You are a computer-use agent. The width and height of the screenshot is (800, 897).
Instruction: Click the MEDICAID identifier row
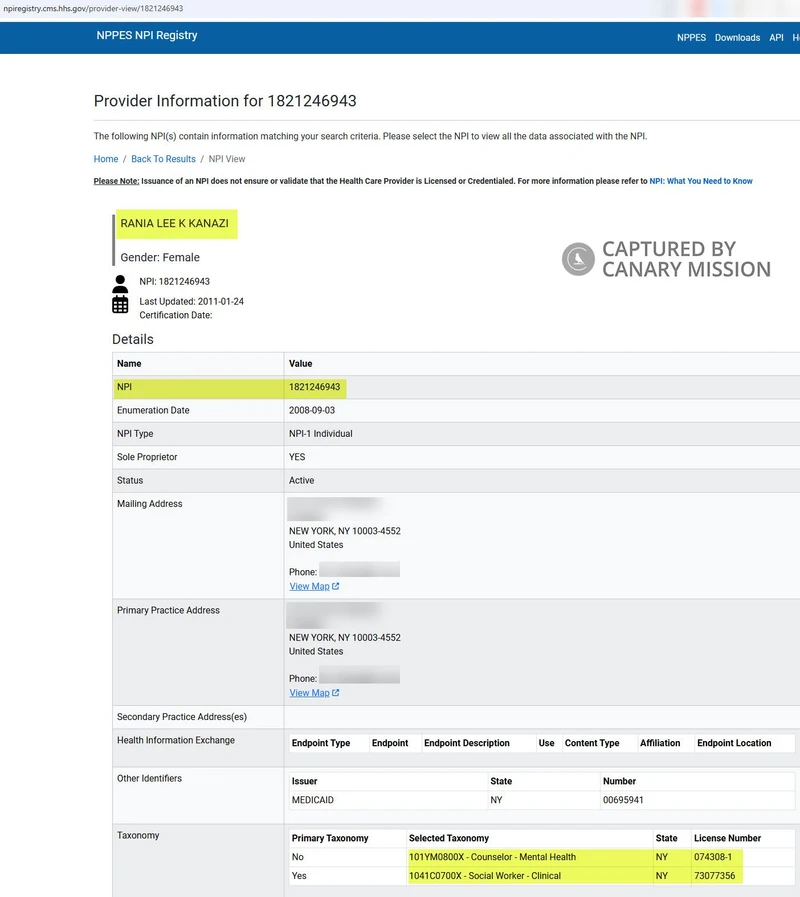[314, 800]
